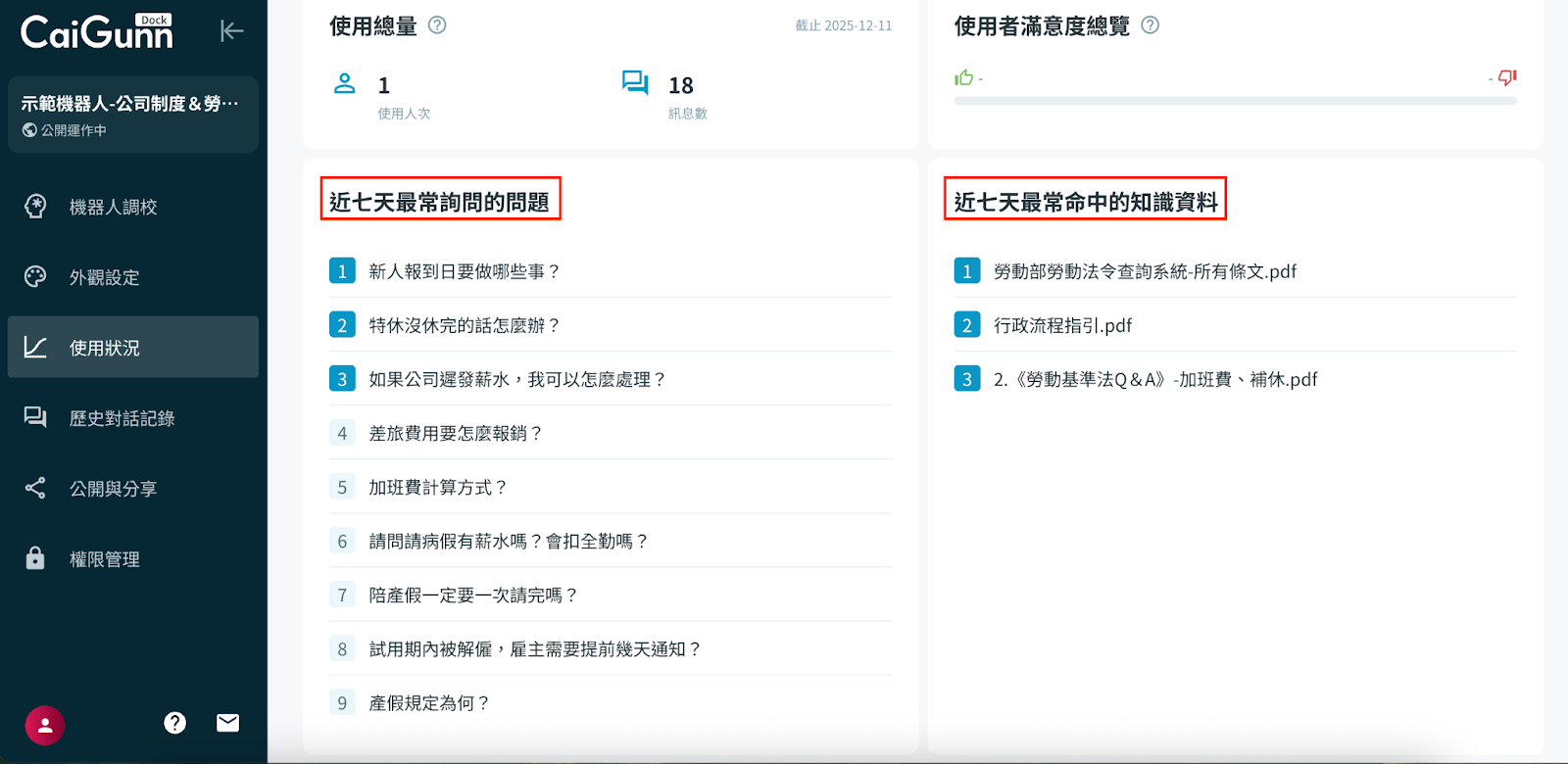Image resolution: width=1568 pixels, height=764 pixels.
Task: Select question 加班費計算方式？
Action: (438, 487)
